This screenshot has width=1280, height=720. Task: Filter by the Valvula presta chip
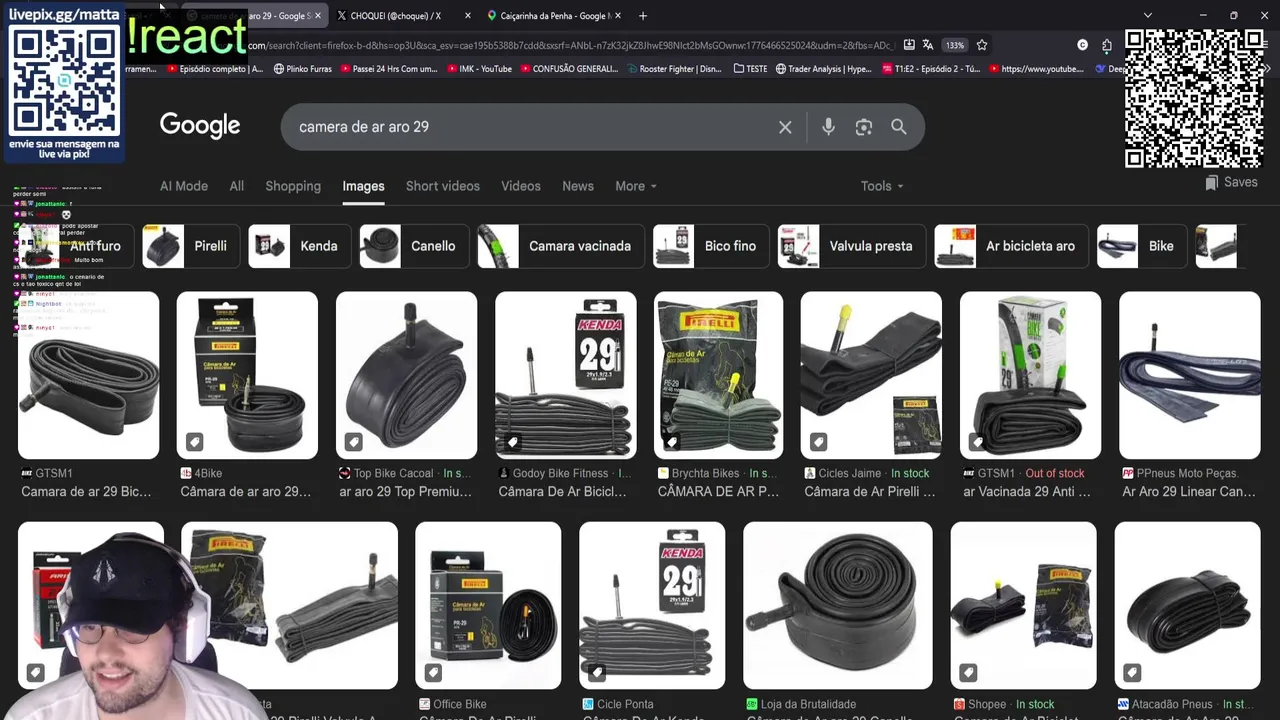point(852,246)
